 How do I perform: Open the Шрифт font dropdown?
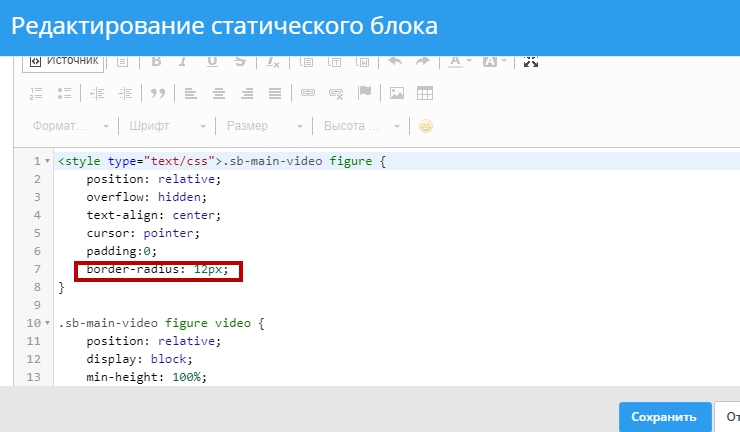click(167, 127)
